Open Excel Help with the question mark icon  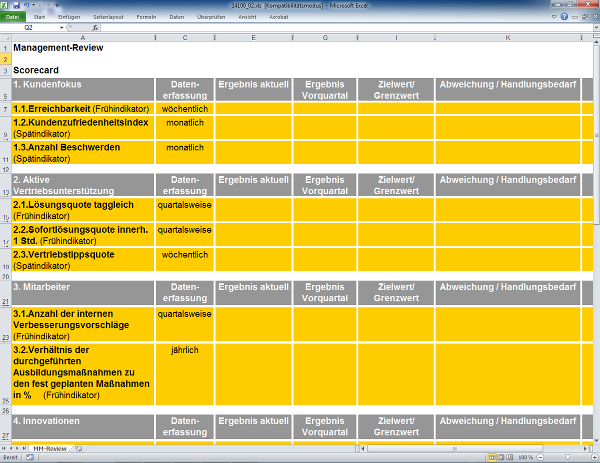566,18
